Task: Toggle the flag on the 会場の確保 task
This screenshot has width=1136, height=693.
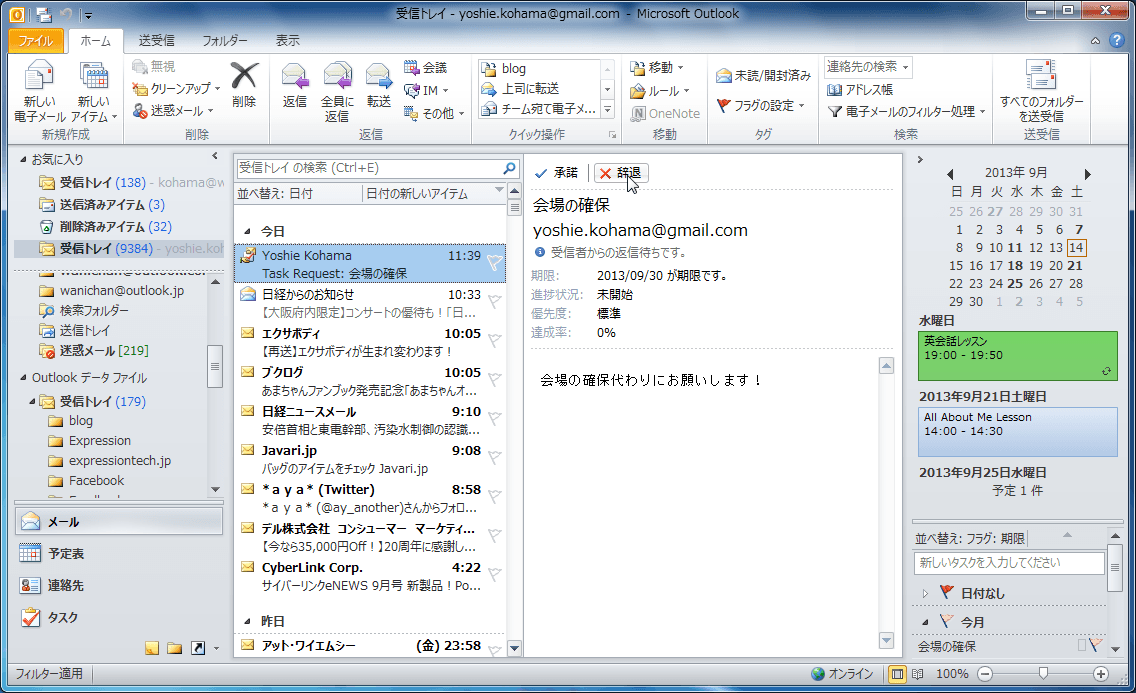Action: (x=1094, y=644)
